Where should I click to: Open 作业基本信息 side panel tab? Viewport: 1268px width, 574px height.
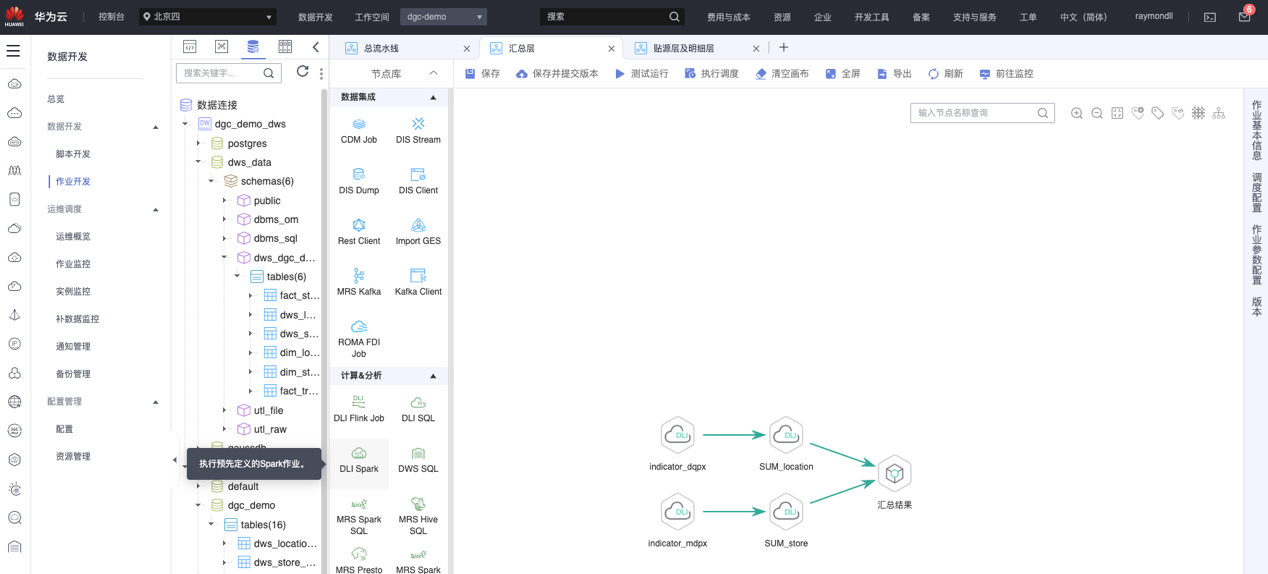coord(1257,130)
